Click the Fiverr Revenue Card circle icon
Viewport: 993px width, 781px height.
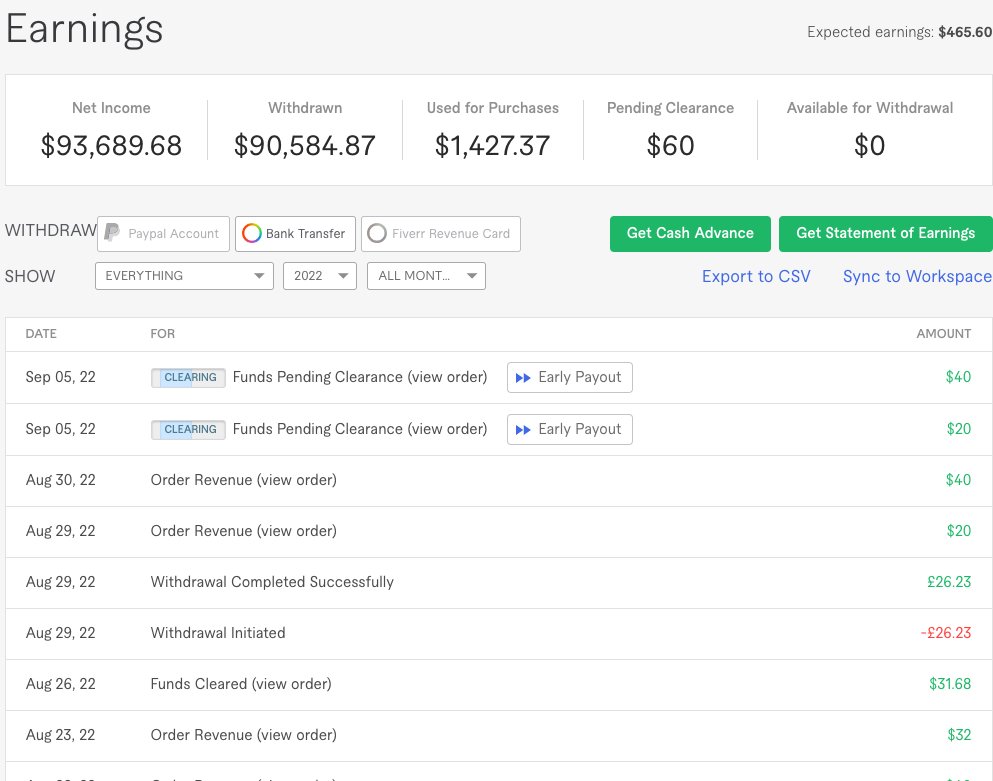pyautogui.click(x=377, y=233)
